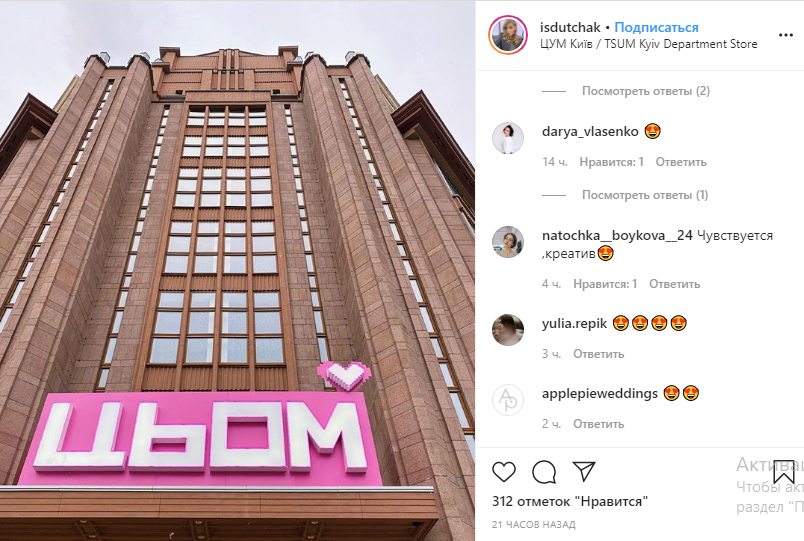Viewport: 804px width, 541px height.
Task: Expand "Посмотреть ответы (2)" replies
Action: point(646,91)
